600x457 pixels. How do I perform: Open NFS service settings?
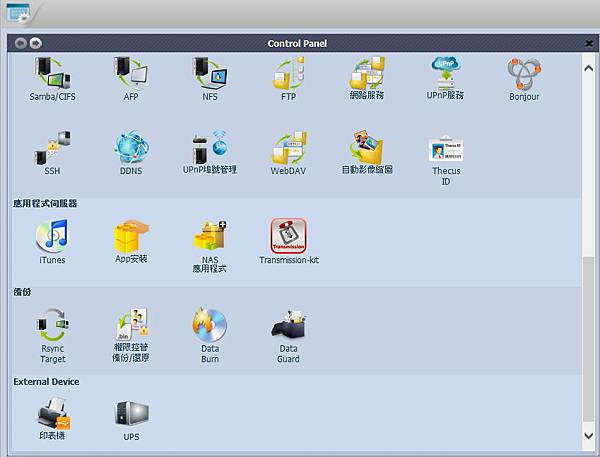(210, 78)
